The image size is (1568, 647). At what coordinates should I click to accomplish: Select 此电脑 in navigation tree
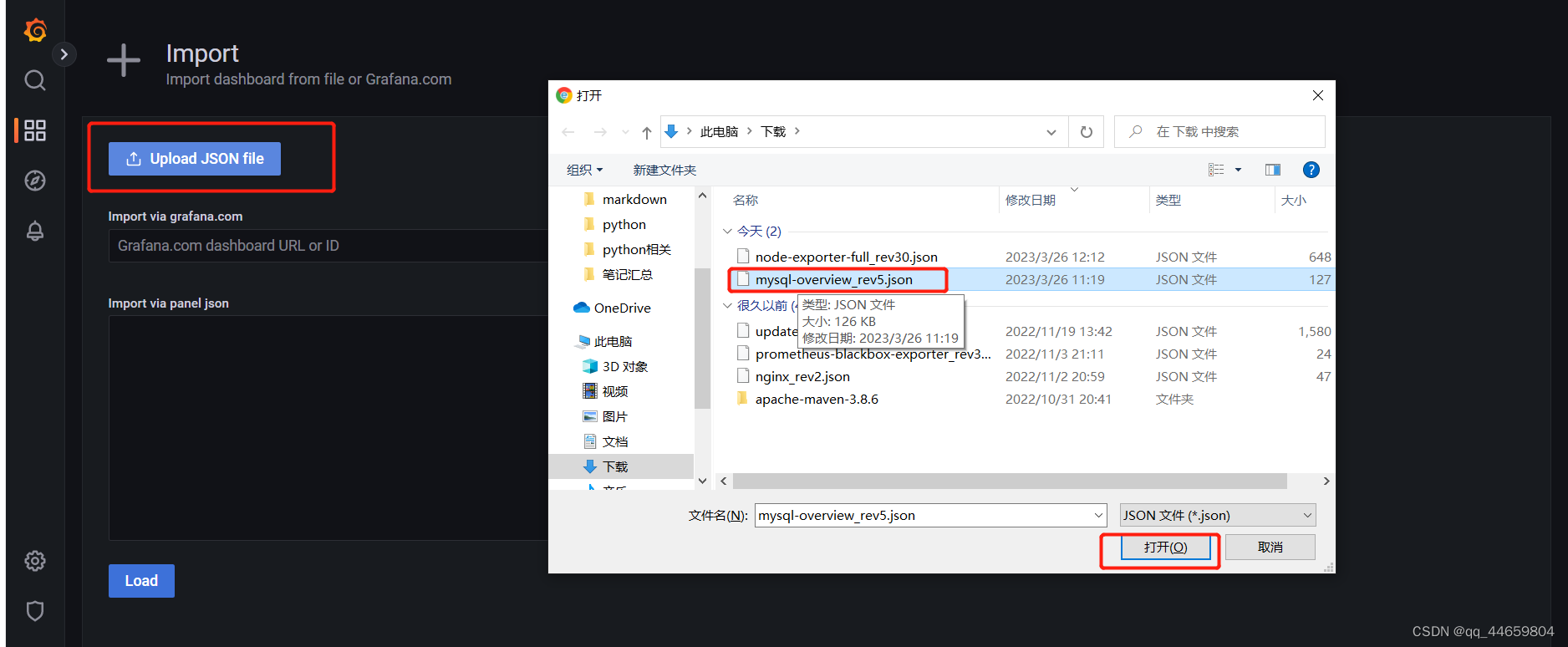click(x=613, y=342)
